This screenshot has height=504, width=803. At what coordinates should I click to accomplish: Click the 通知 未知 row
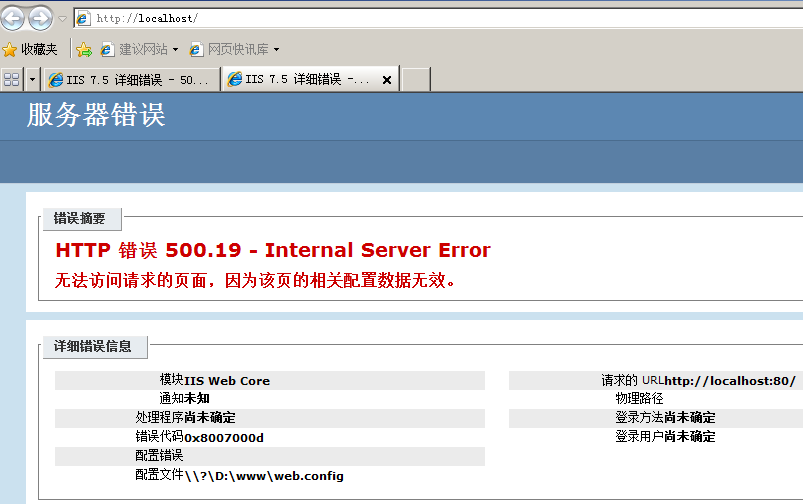click(270, 398)
